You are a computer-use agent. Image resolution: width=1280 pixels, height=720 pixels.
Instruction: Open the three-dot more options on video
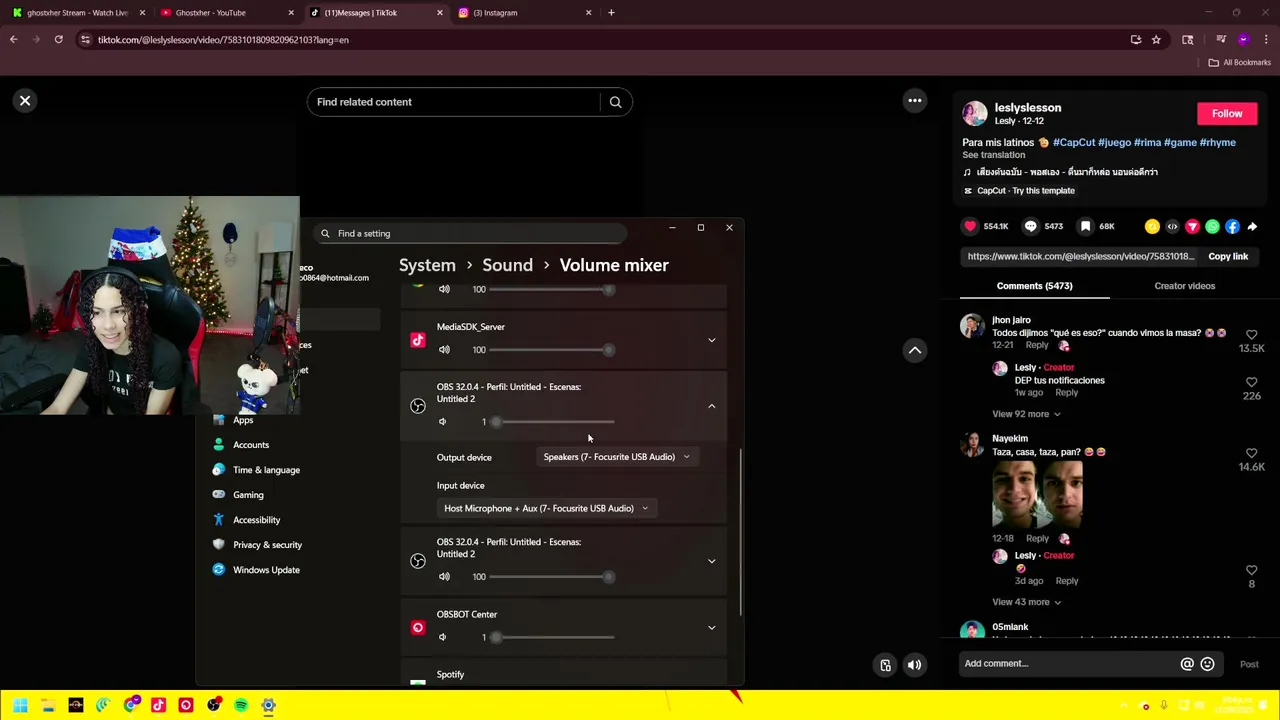[x=914, y=100]
